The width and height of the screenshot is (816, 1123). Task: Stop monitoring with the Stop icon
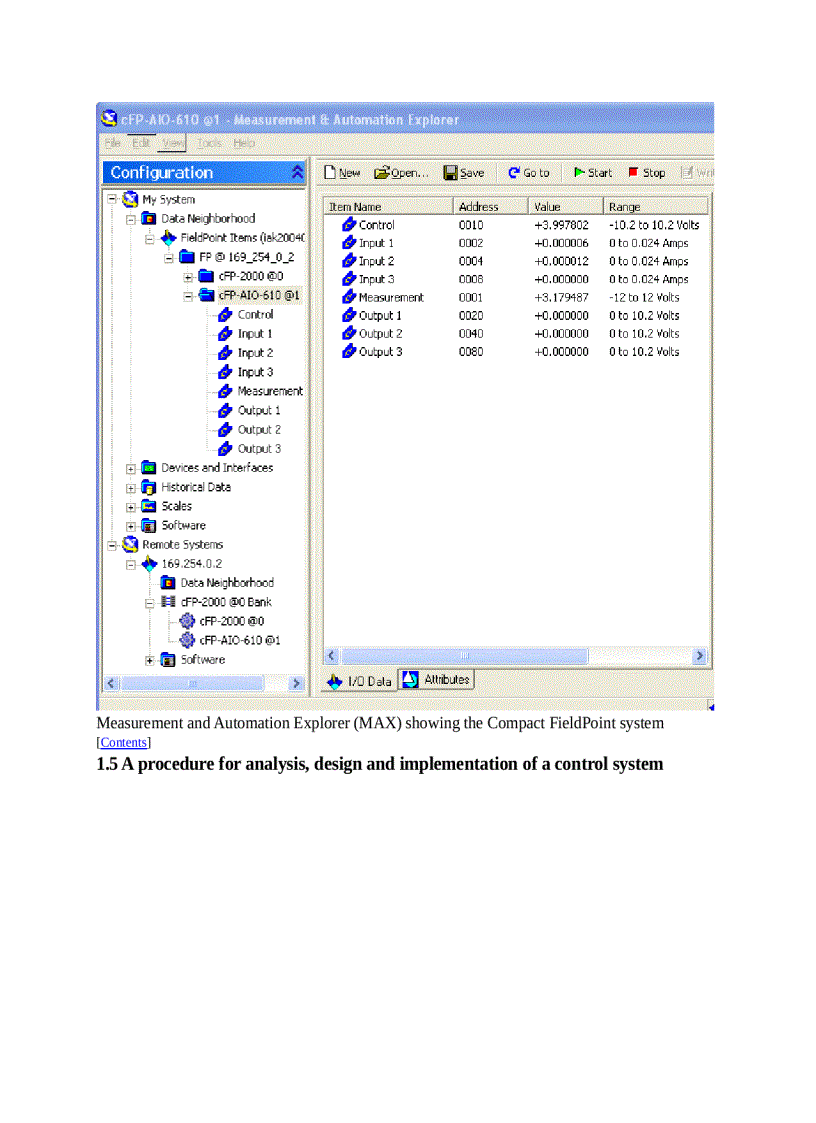[x=645, y=172]
